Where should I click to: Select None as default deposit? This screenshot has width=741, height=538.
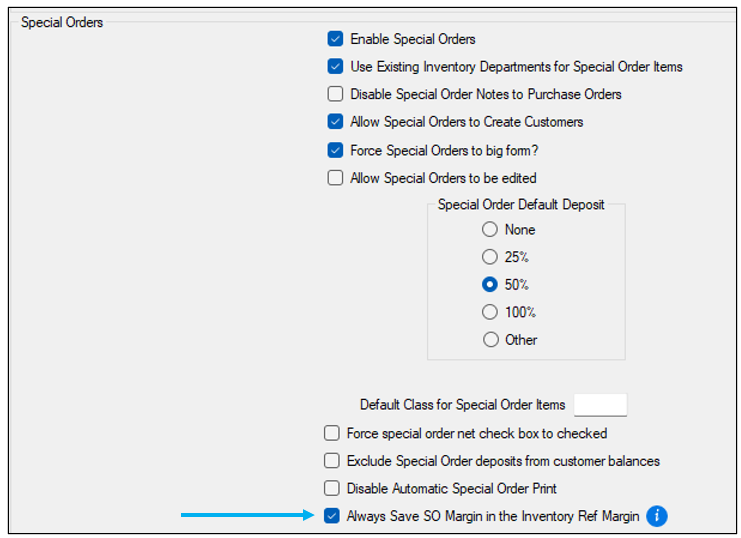490,230
